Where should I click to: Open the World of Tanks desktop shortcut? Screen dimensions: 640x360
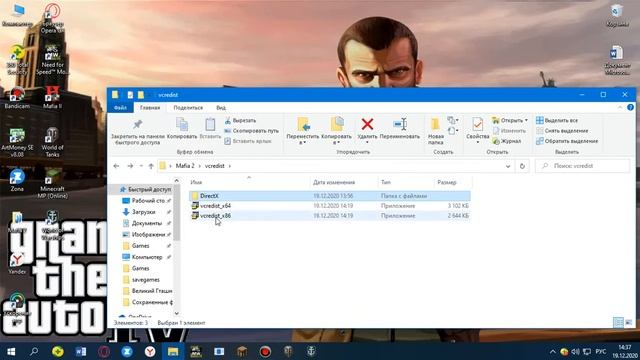52,142
